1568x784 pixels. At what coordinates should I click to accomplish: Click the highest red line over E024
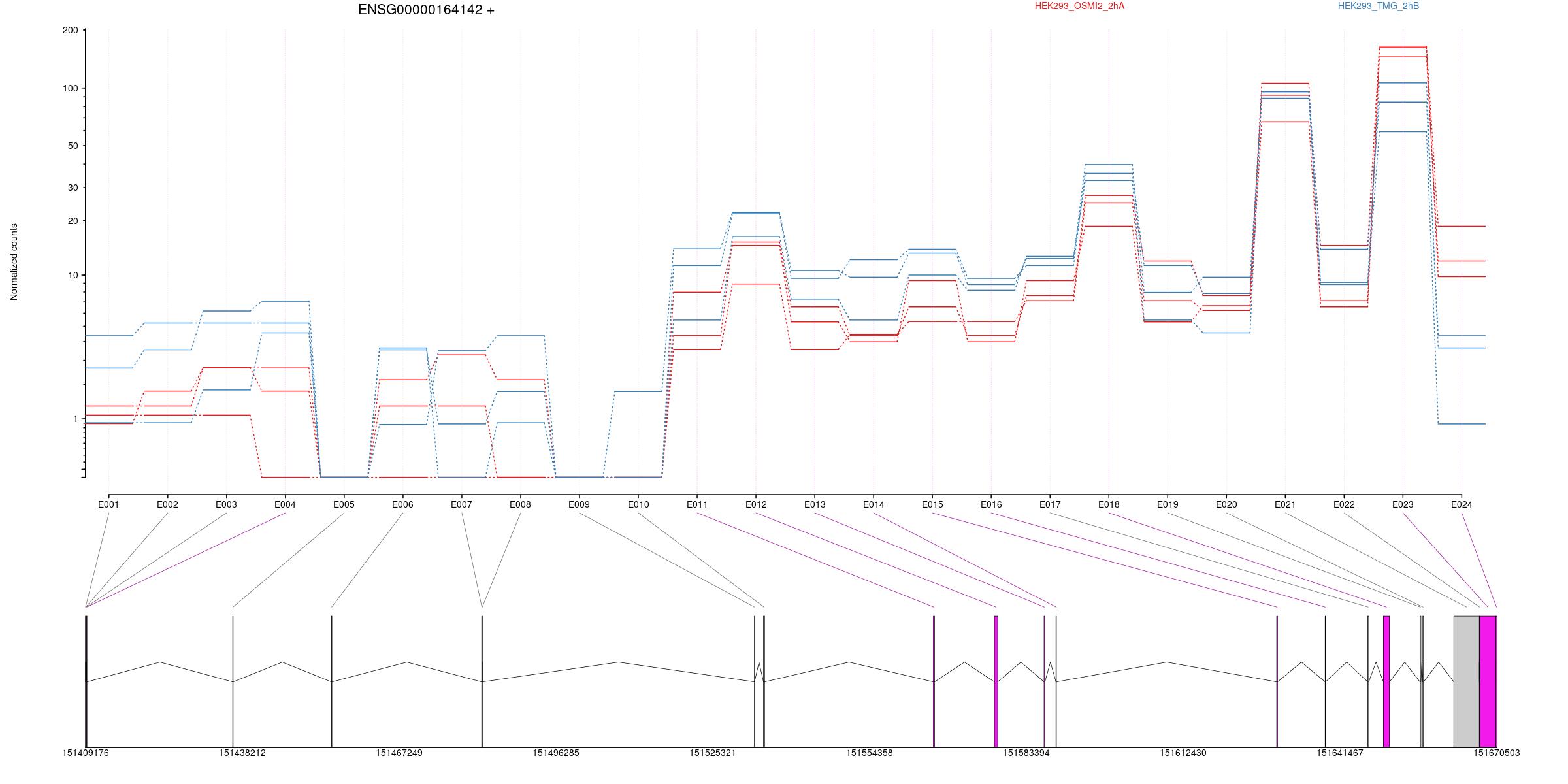(x=1462, y=226)
